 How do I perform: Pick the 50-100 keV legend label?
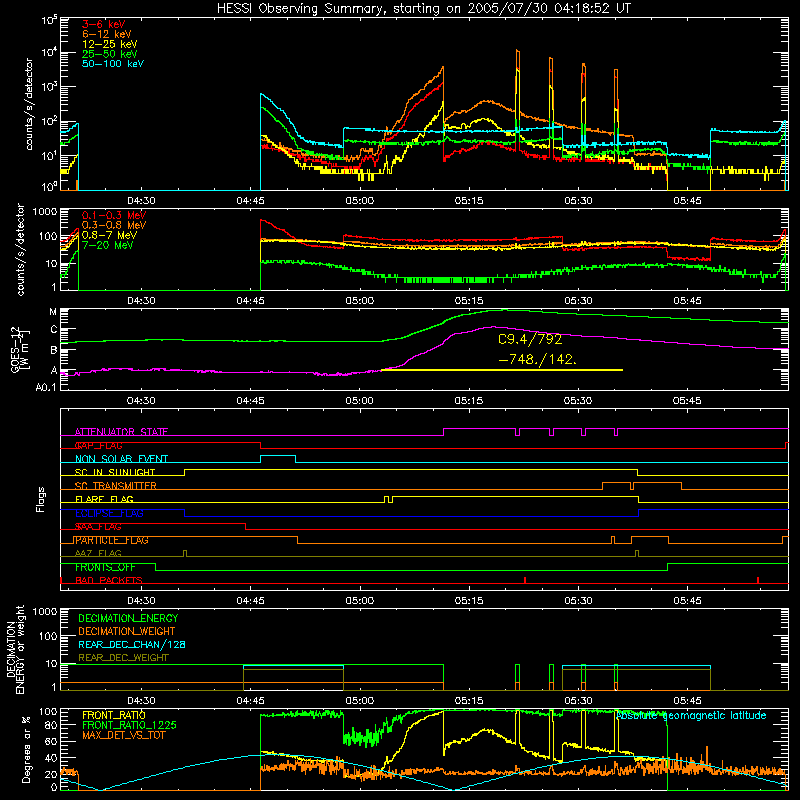tap(112, 64)
